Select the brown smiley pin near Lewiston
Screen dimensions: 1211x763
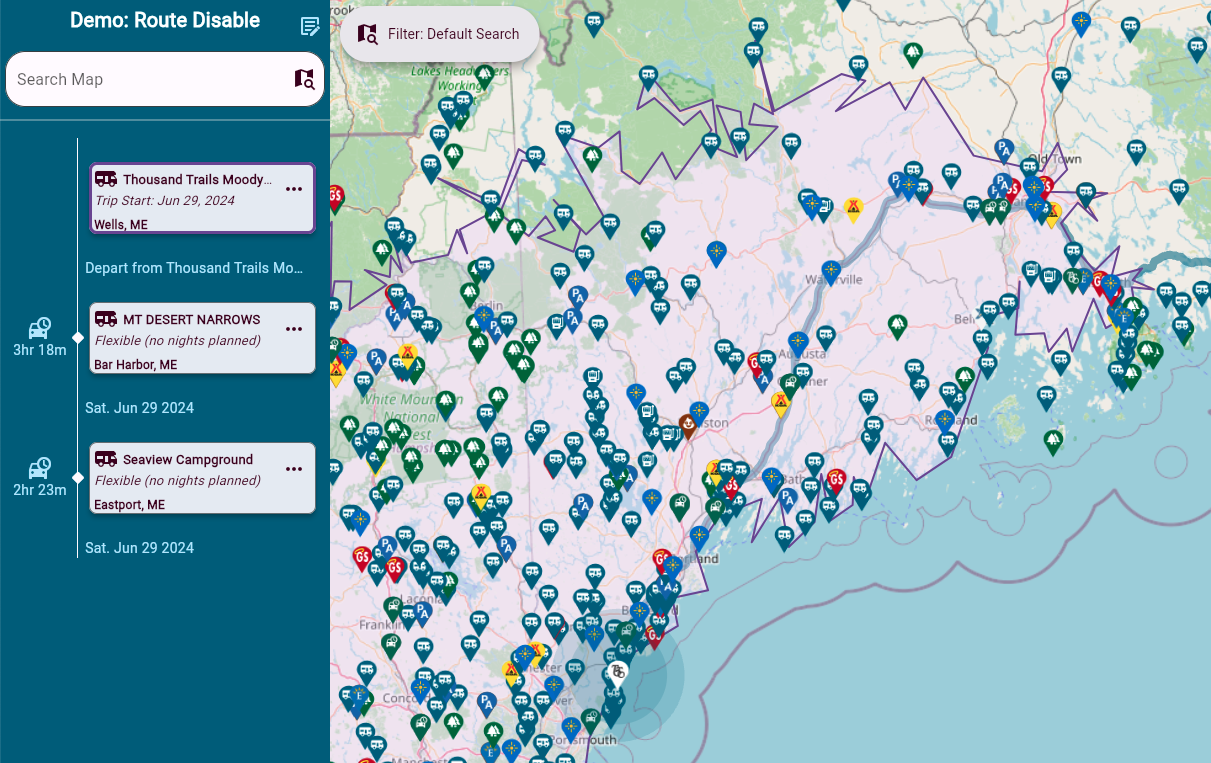click(688, 426)
